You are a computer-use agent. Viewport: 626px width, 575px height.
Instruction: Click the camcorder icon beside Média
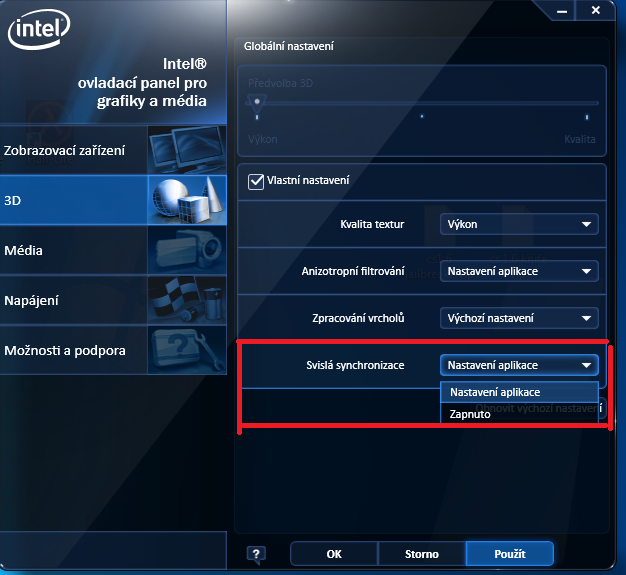click(187, 250)
